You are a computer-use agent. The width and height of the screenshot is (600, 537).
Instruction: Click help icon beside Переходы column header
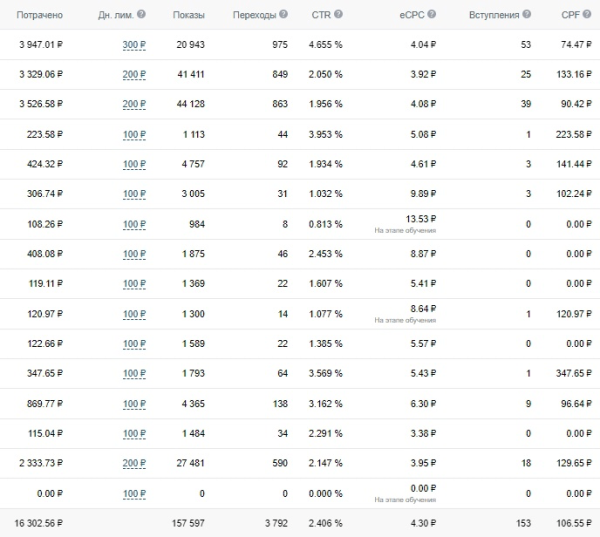point(284,15)
